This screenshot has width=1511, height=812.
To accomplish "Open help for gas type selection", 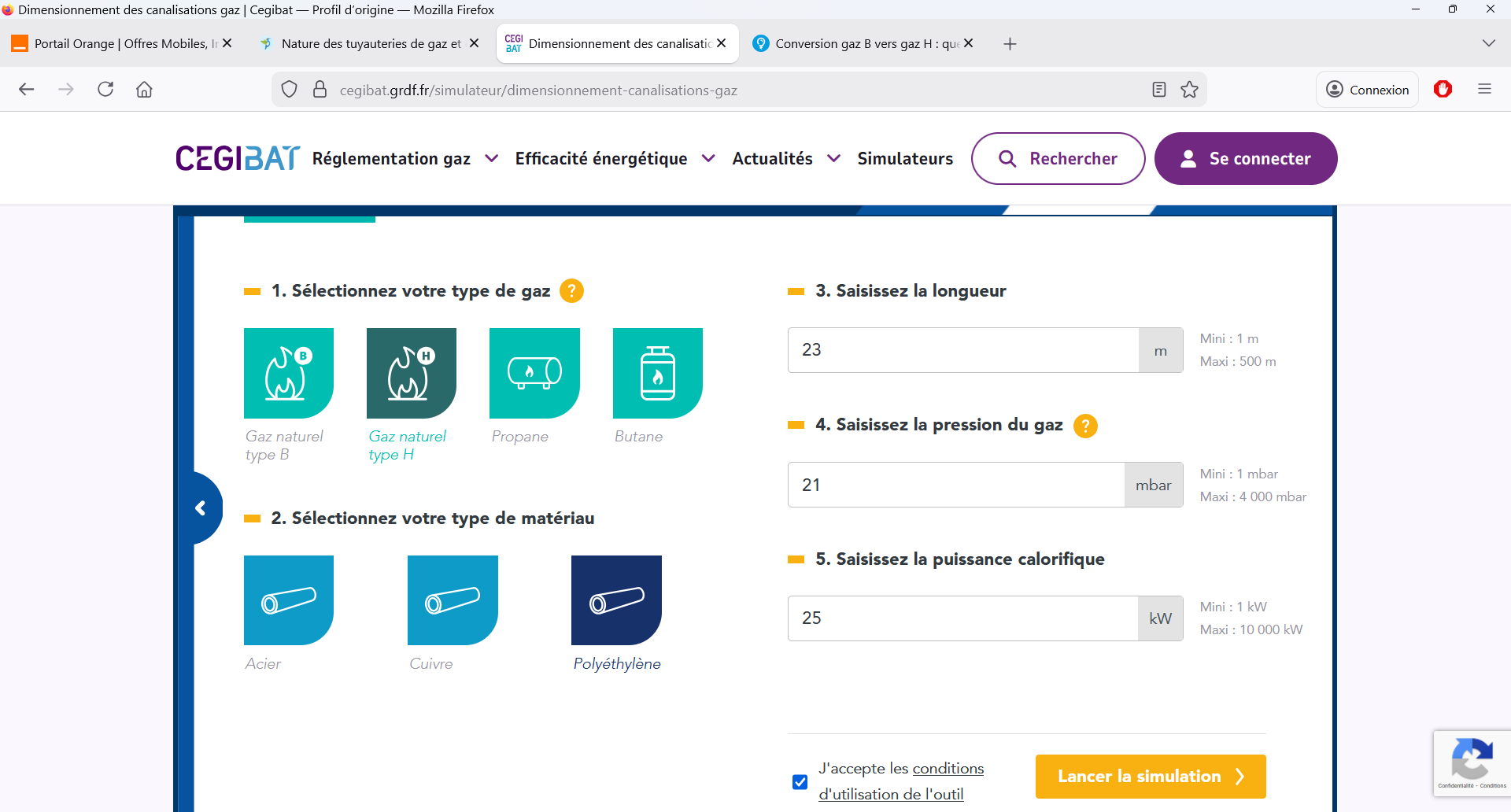I will tap(571, 291).
